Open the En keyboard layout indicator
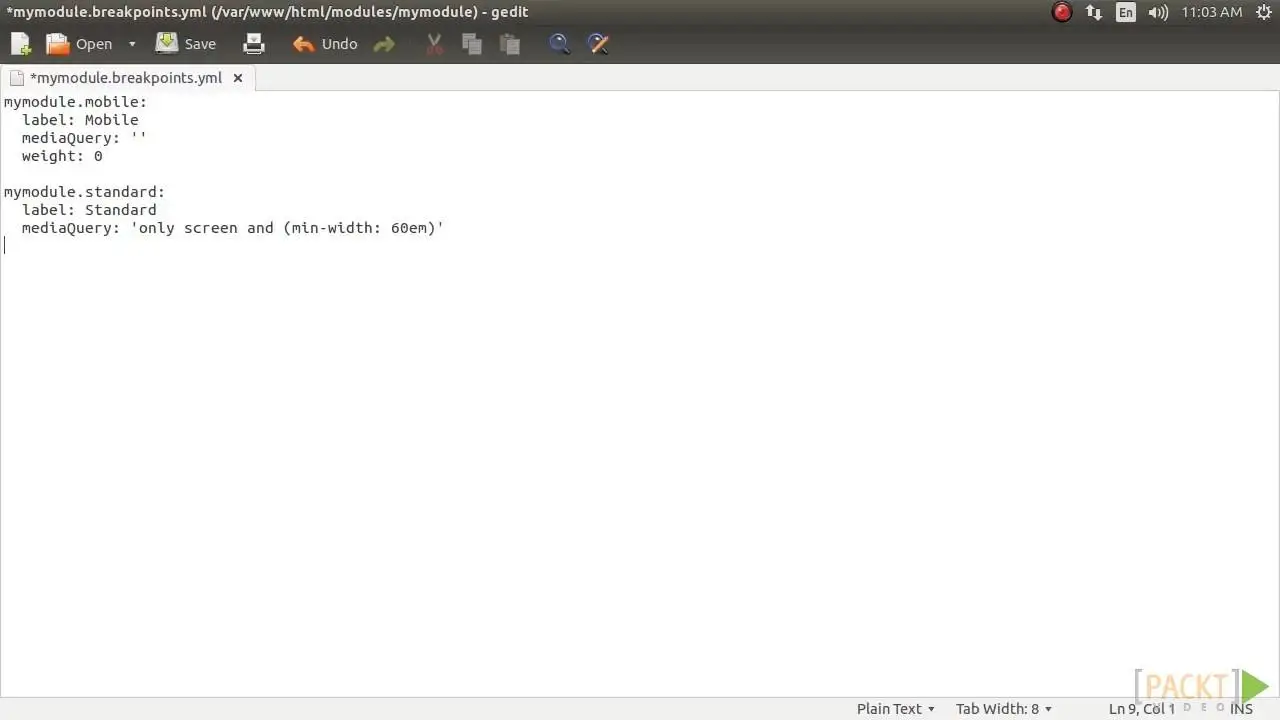 (1126, 12)
